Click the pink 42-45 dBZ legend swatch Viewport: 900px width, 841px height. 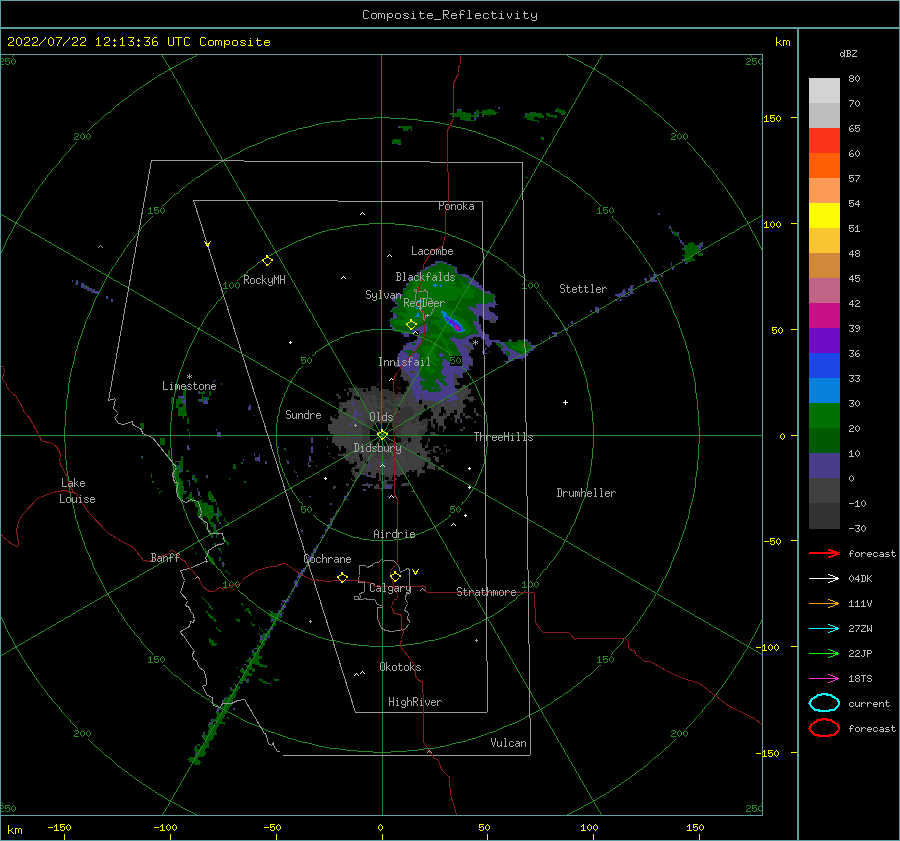(824, 291)
